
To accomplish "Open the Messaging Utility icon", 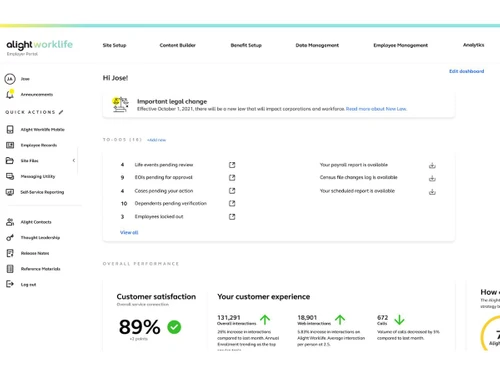I will pos(10,176).
